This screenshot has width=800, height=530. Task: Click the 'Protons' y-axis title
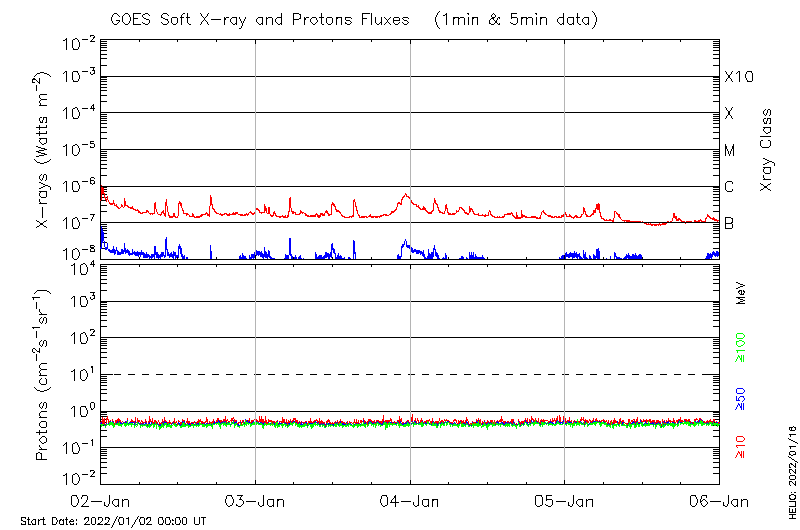click(x=44, y=375)
